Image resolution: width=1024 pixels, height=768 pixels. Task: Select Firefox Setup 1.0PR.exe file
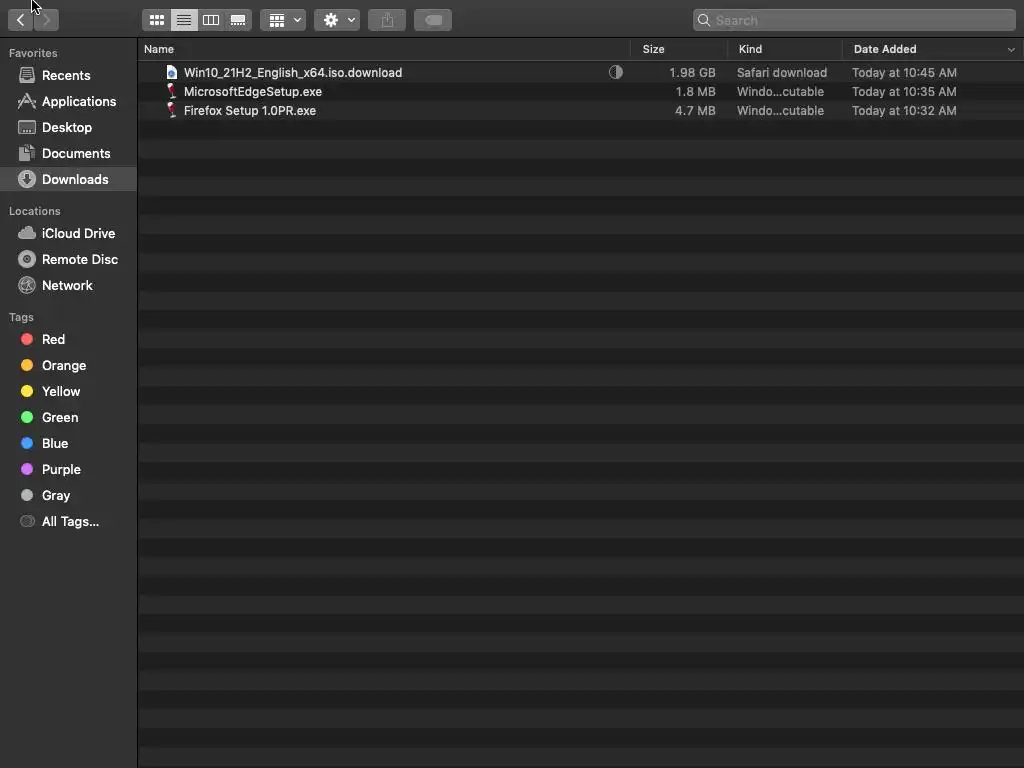pyautogui.click(x=581, y=110)
